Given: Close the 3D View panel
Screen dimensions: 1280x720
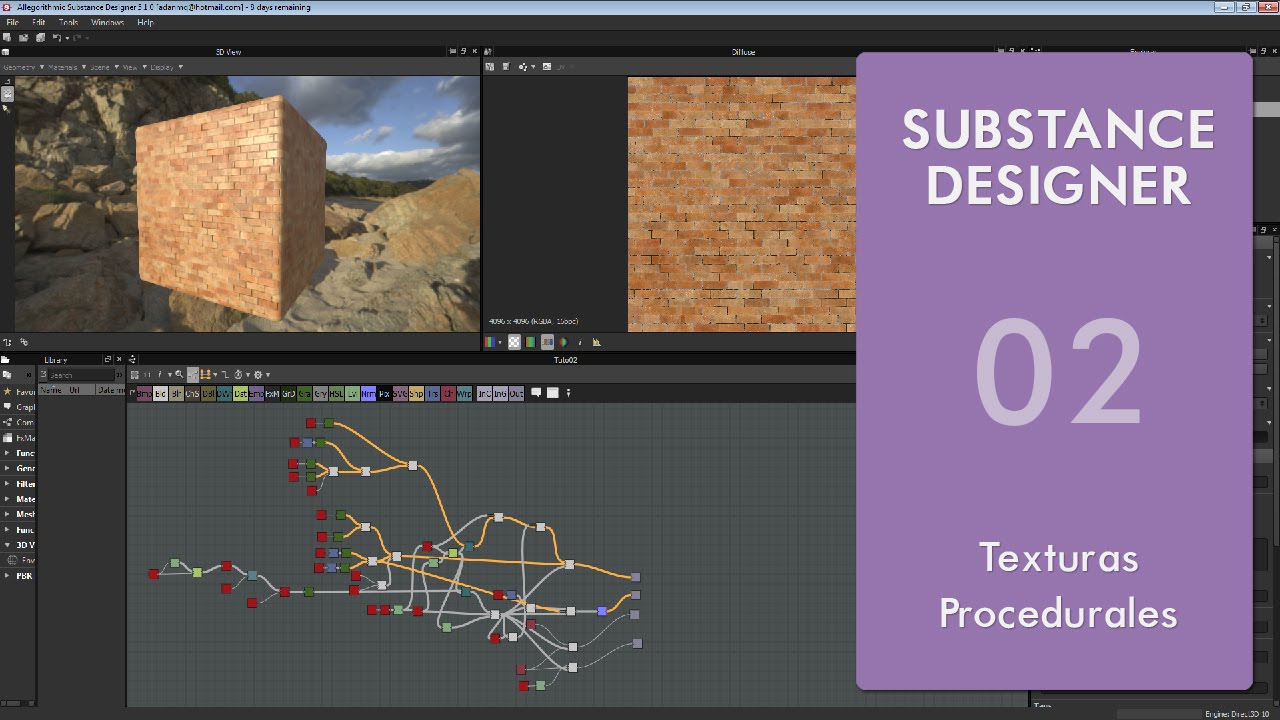Looking at the screenshot, I should tap(475, 51).
